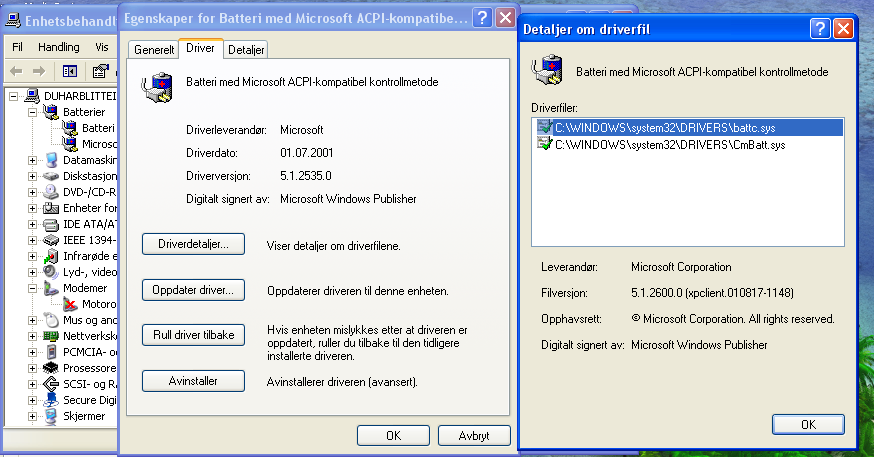
Task: Open the Properties toolbar icon
Action: (100, 71)
